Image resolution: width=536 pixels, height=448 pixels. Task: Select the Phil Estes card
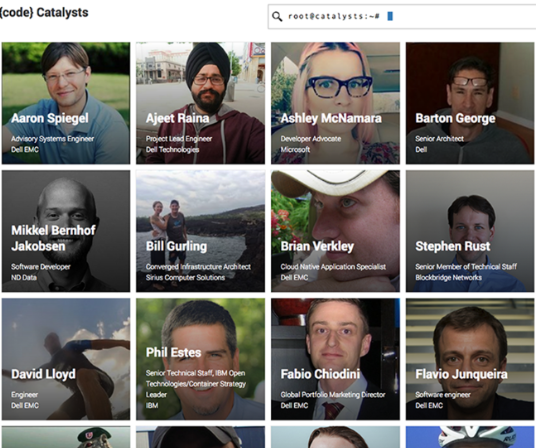[200, 359]
